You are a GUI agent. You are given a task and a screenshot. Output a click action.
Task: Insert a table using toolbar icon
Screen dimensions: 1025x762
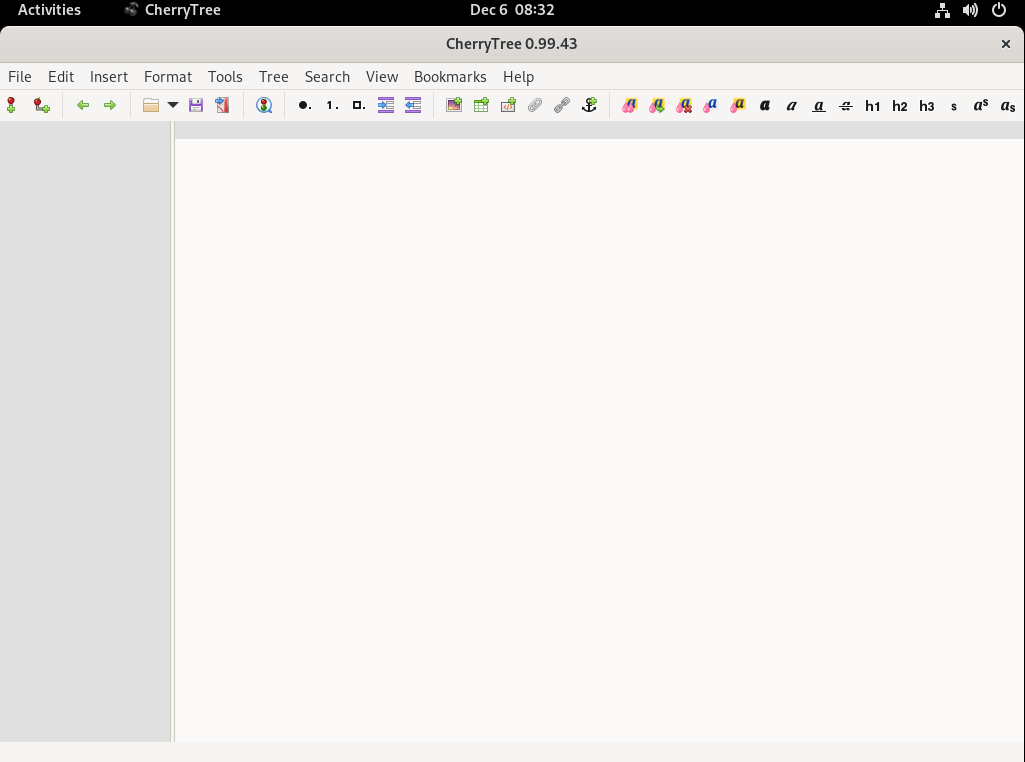481,105
